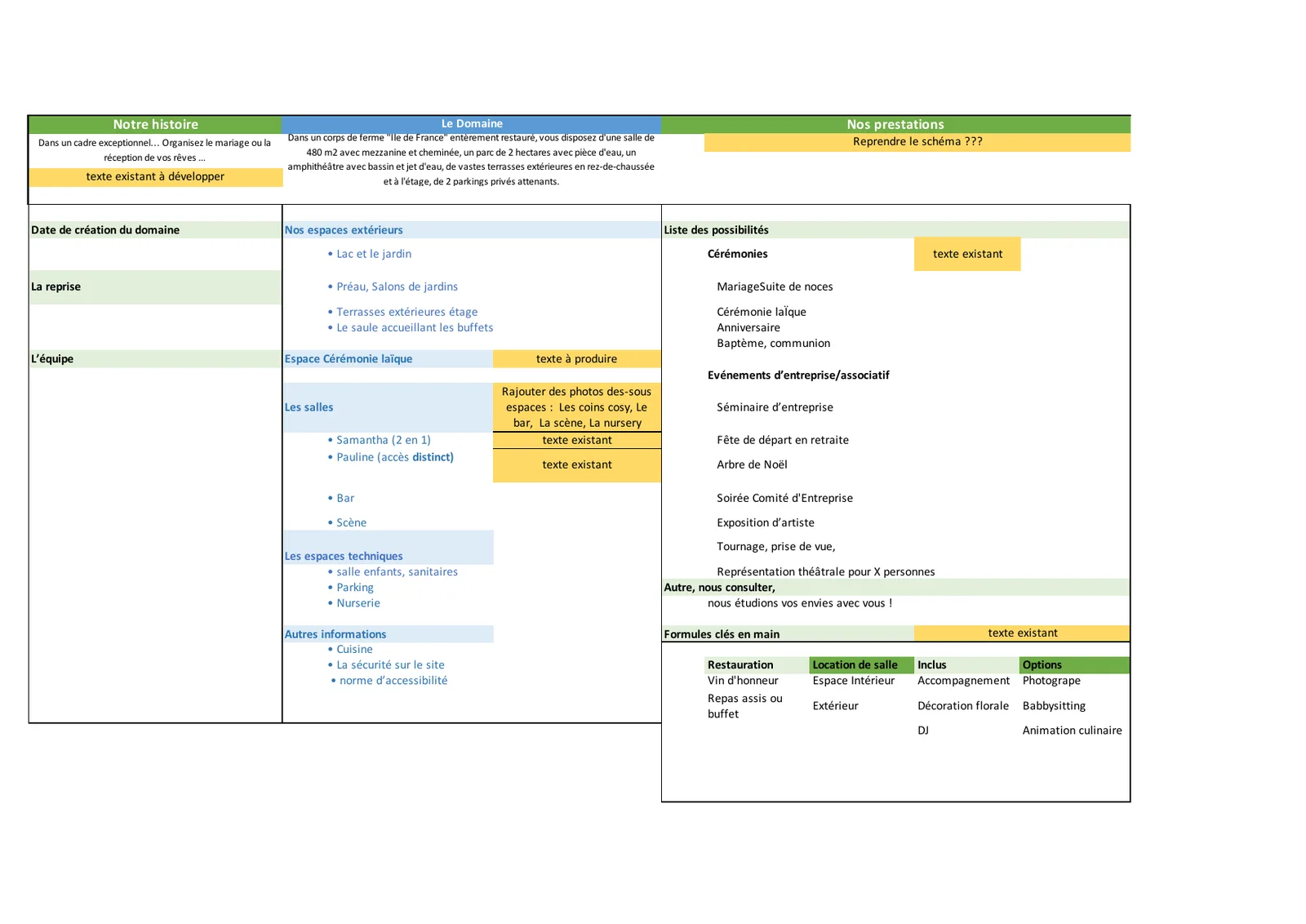Select 'Soirée Comité d'Entreprise' entry

point(784,498)
